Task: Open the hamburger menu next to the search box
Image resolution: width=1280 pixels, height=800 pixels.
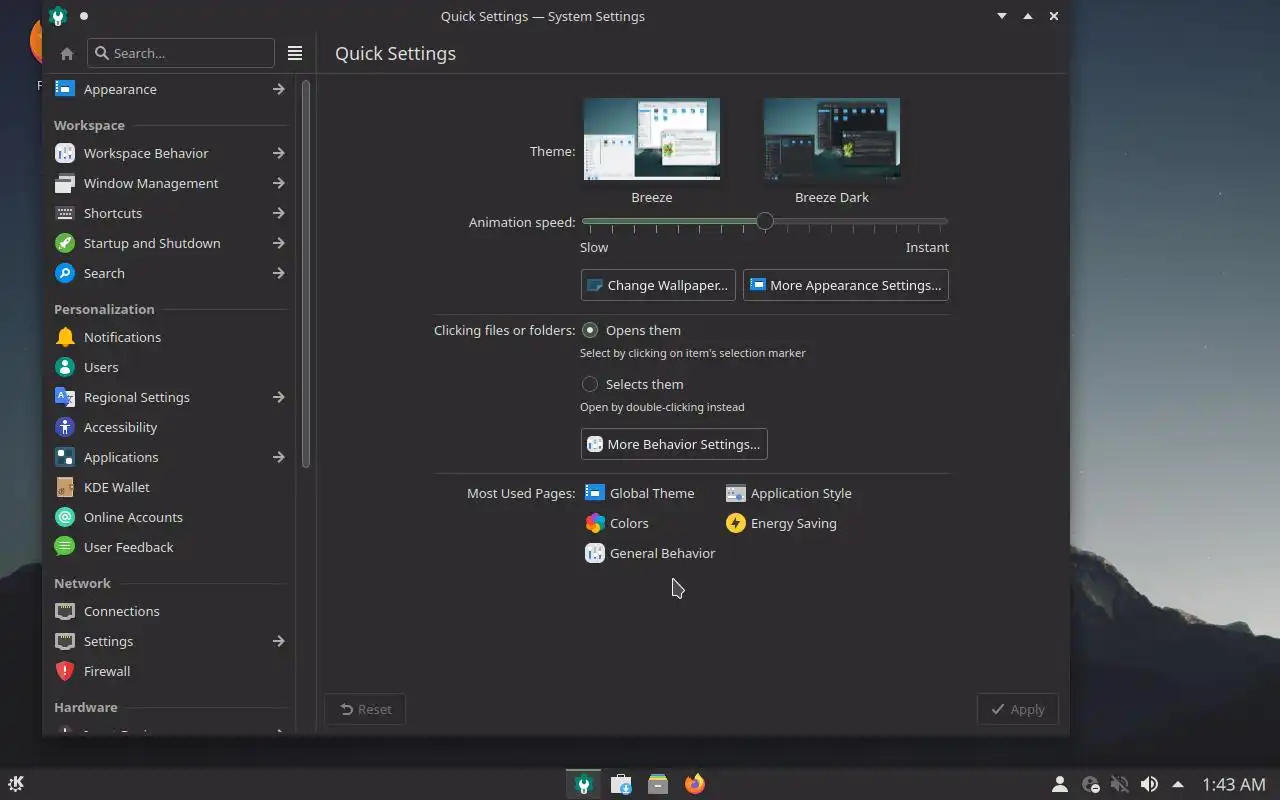Action: [x=295, y=53]
